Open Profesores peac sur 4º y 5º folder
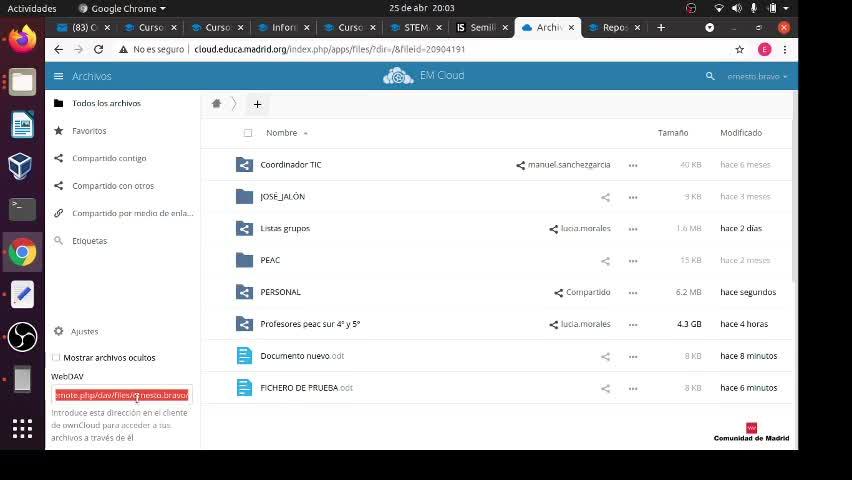 pos(310,324)
